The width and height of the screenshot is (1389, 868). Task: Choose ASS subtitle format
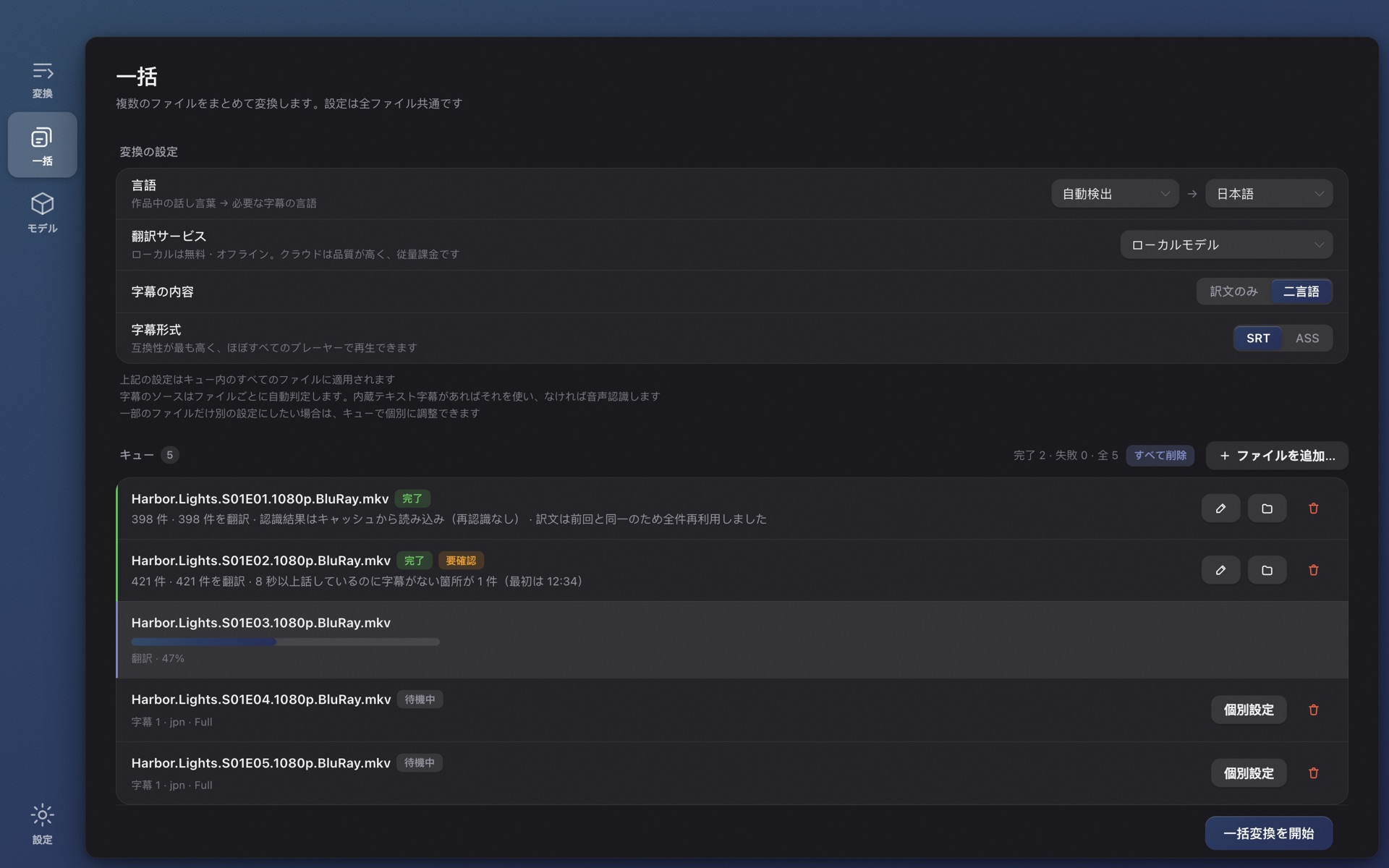click(x=1307, y=338)
